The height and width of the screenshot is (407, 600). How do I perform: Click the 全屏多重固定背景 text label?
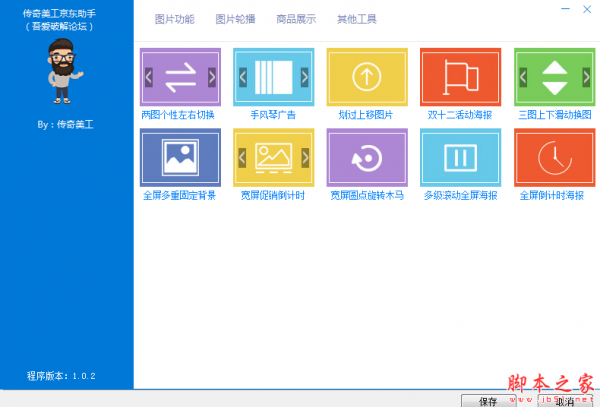point(179,195)
